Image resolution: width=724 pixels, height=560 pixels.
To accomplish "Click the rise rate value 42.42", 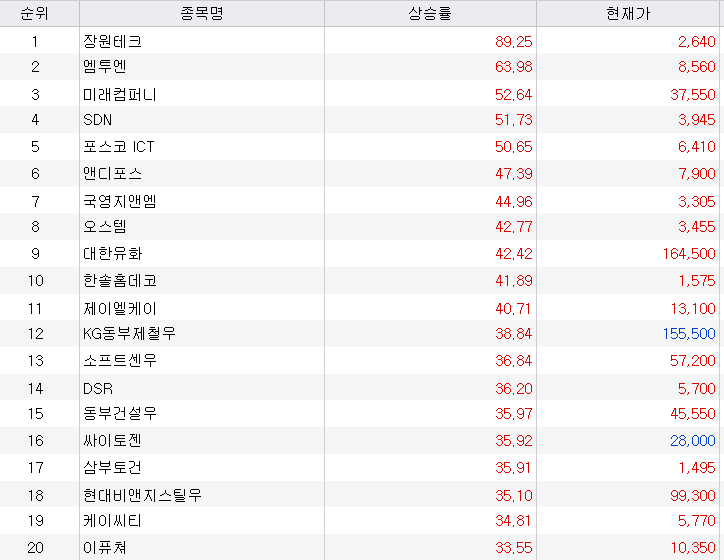I will pos(513,253).
